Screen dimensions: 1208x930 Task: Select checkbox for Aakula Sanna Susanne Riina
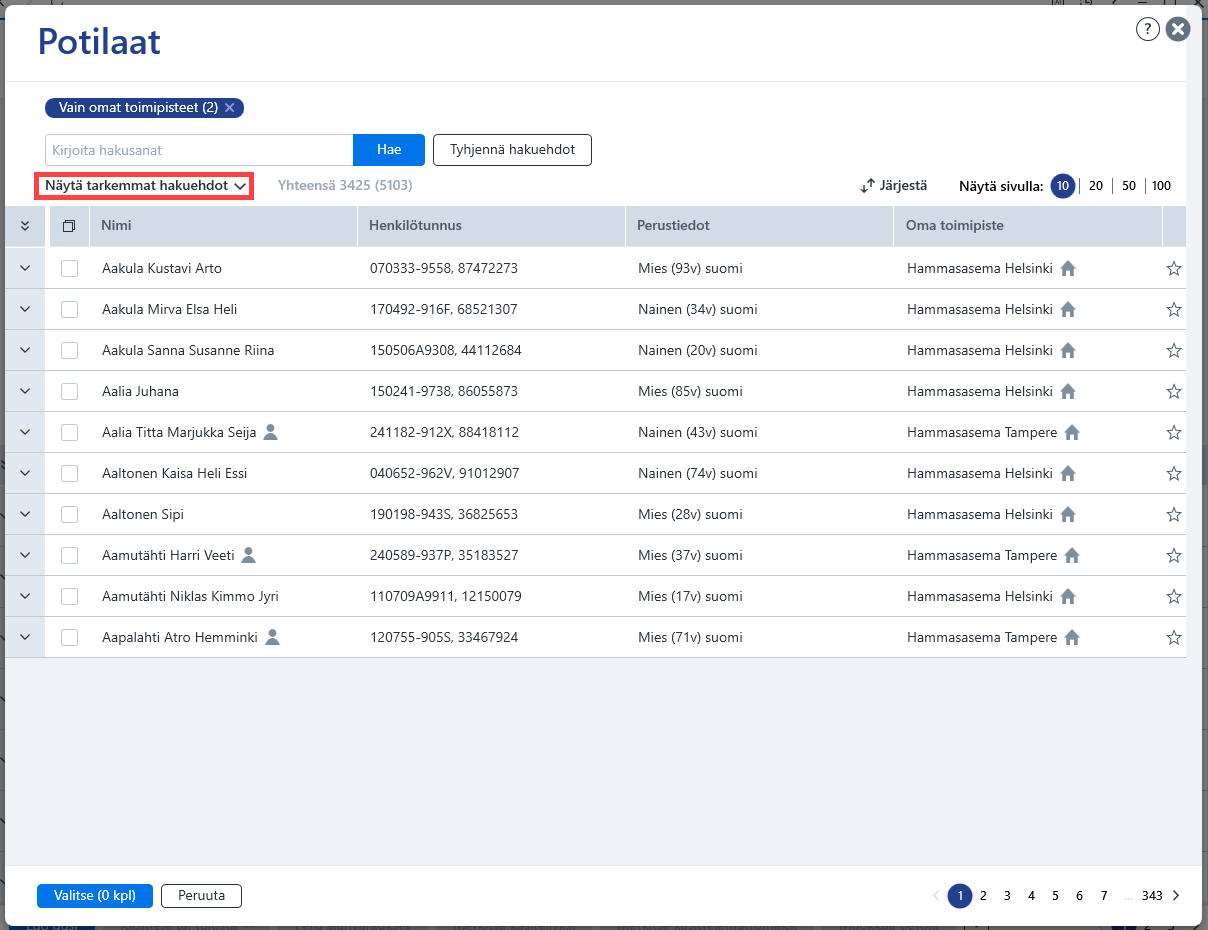(x=69, y=350)
